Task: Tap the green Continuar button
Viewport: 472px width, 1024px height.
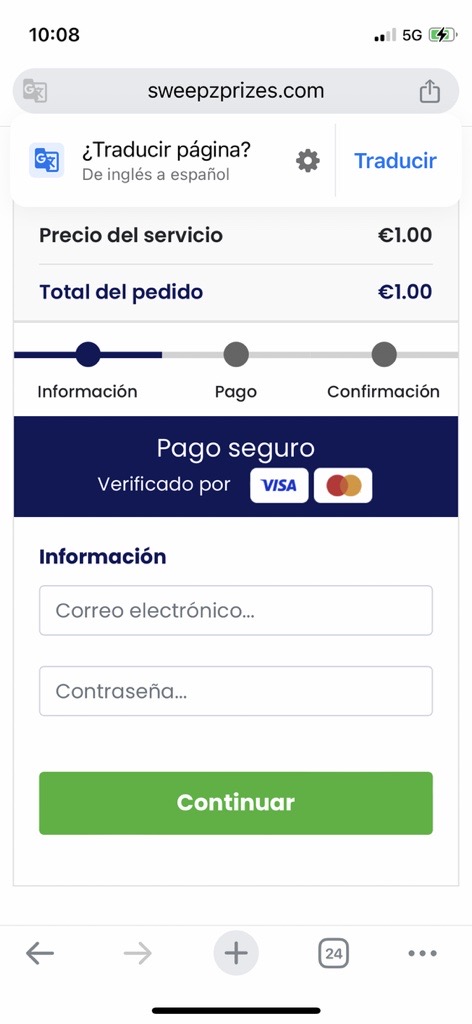Action: click(x=236, y=803)
